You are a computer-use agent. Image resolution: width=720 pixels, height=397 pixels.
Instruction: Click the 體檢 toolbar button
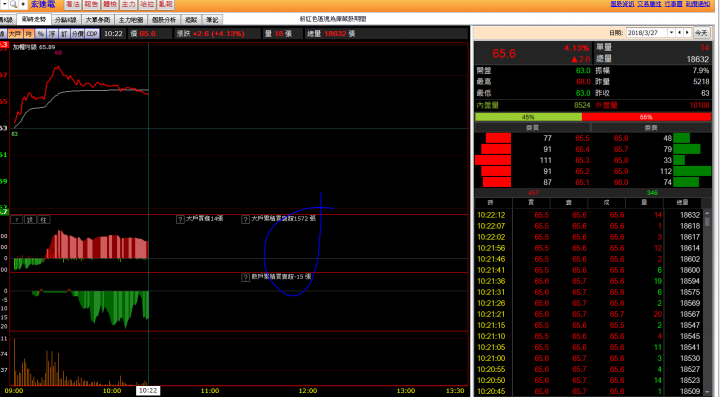point(110,5)
